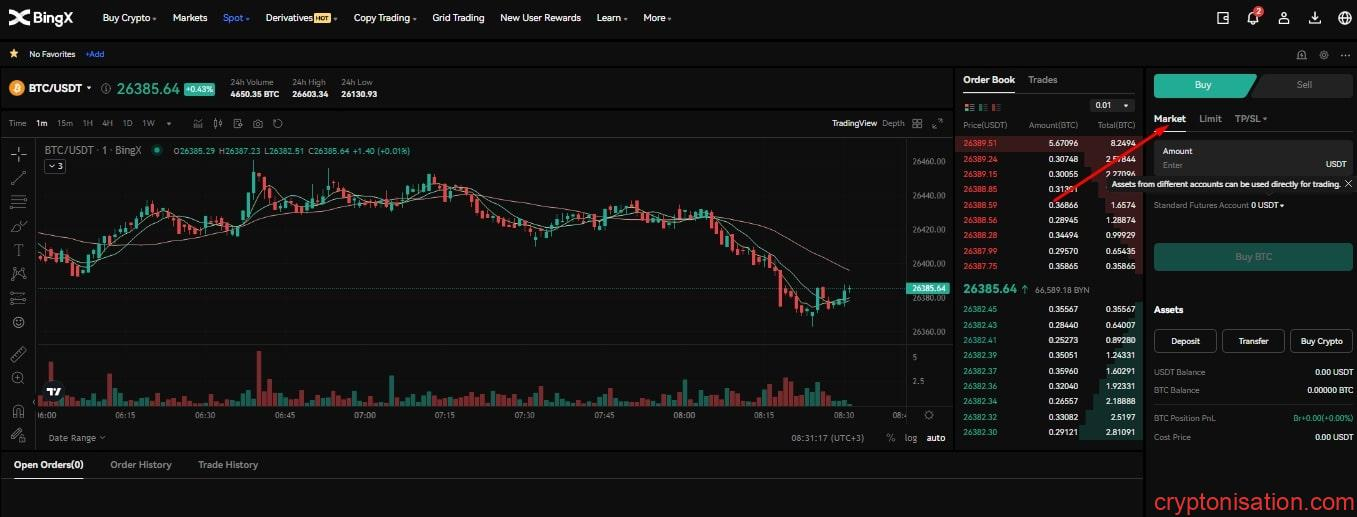
Task: Open the emoji sticker tool
Action: click(18, 322)
